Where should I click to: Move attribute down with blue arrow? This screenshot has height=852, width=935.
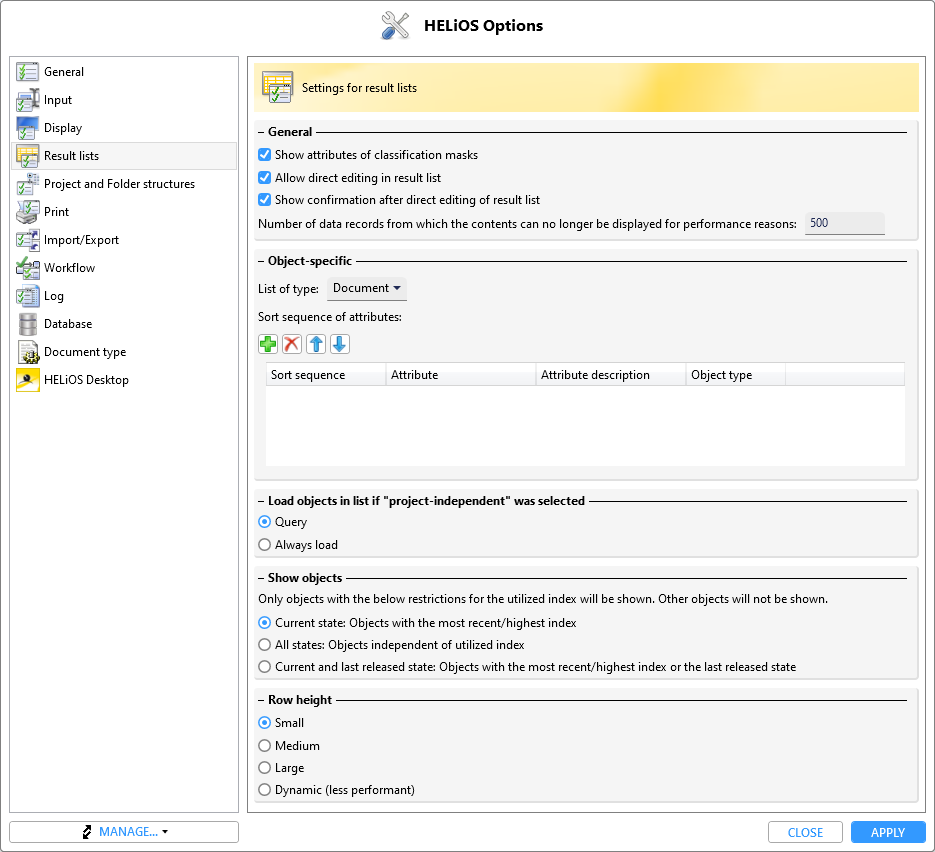click(x=340, y=344)
